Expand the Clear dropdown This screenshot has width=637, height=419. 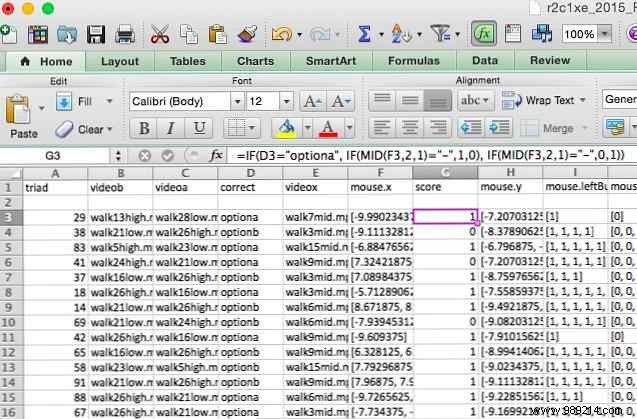tap(109, 130)
